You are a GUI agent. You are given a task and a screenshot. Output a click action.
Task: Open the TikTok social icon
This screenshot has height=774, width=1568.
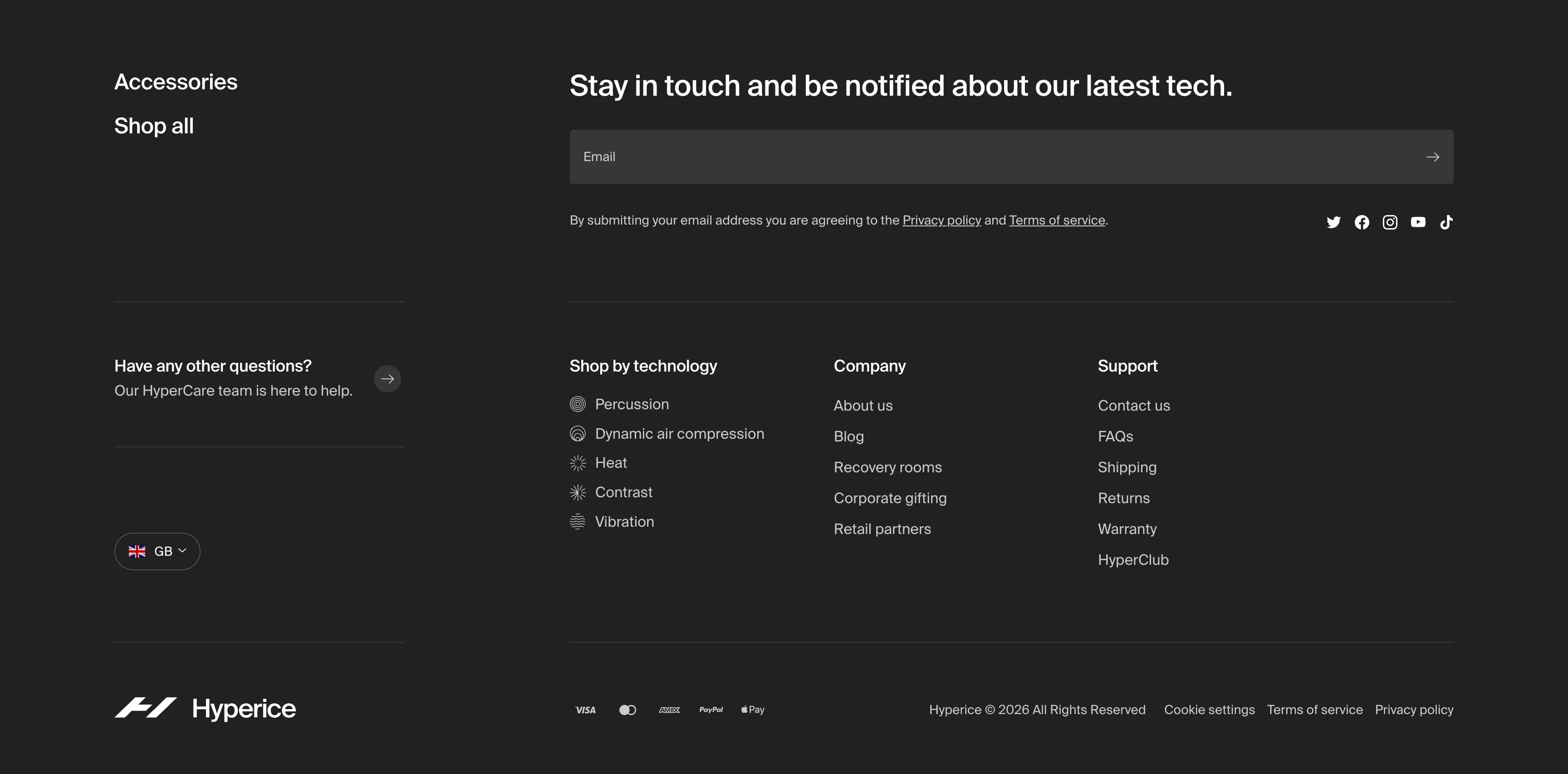coord(1446,222)
